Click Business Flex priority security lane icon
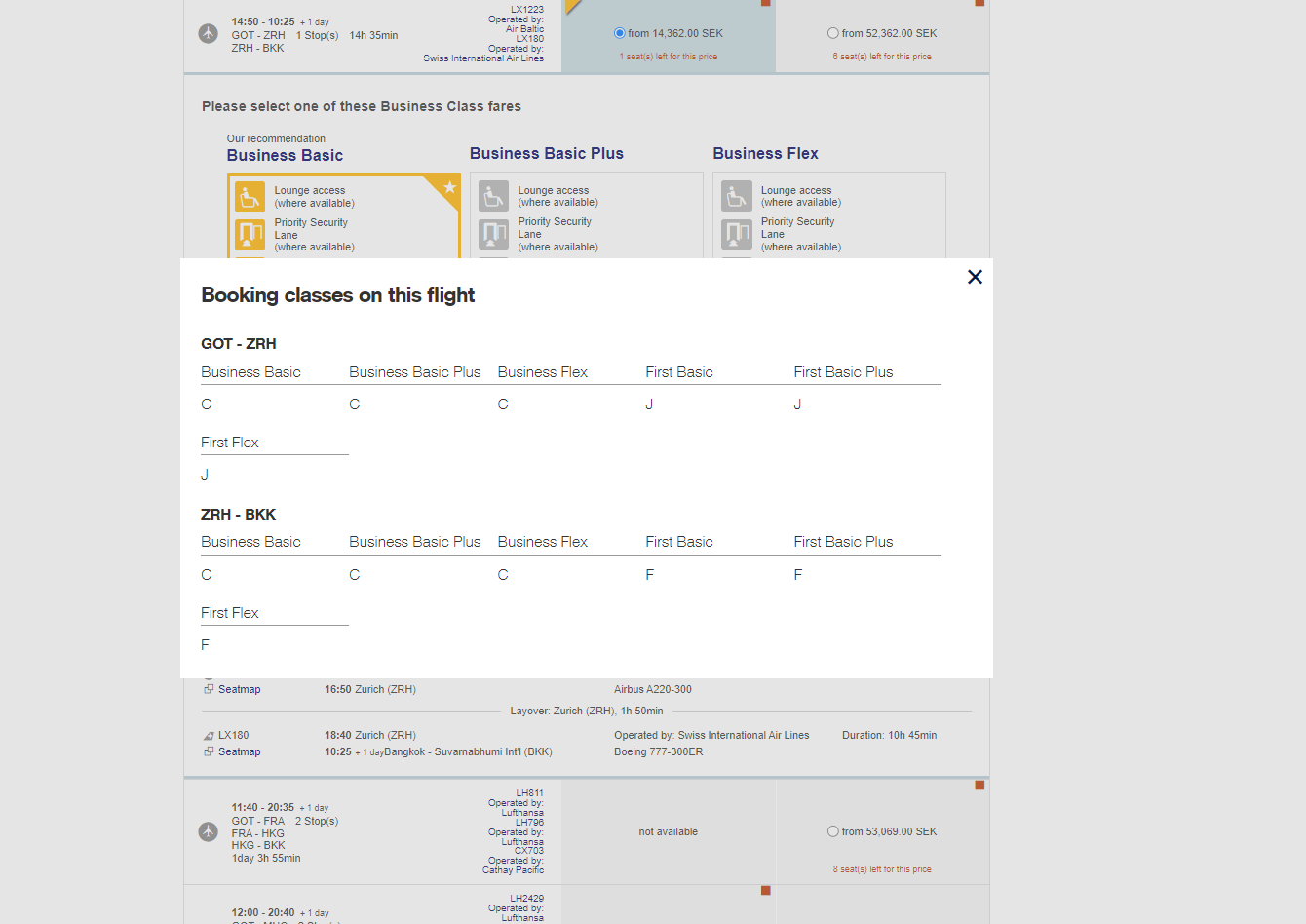Image resolution: width=1306 pixels, height=924 pixels. point(737,234)
